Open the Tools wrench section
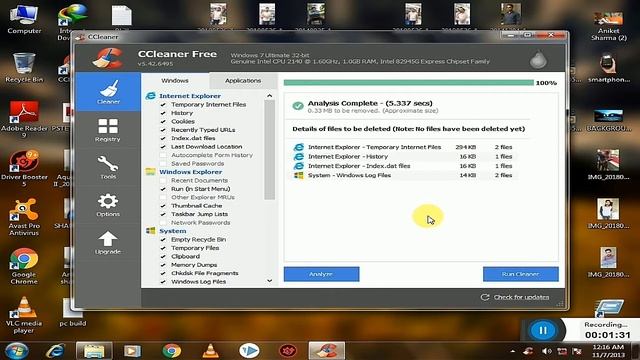The height and width of the screenshot is (360, 640). coord(108,167)
